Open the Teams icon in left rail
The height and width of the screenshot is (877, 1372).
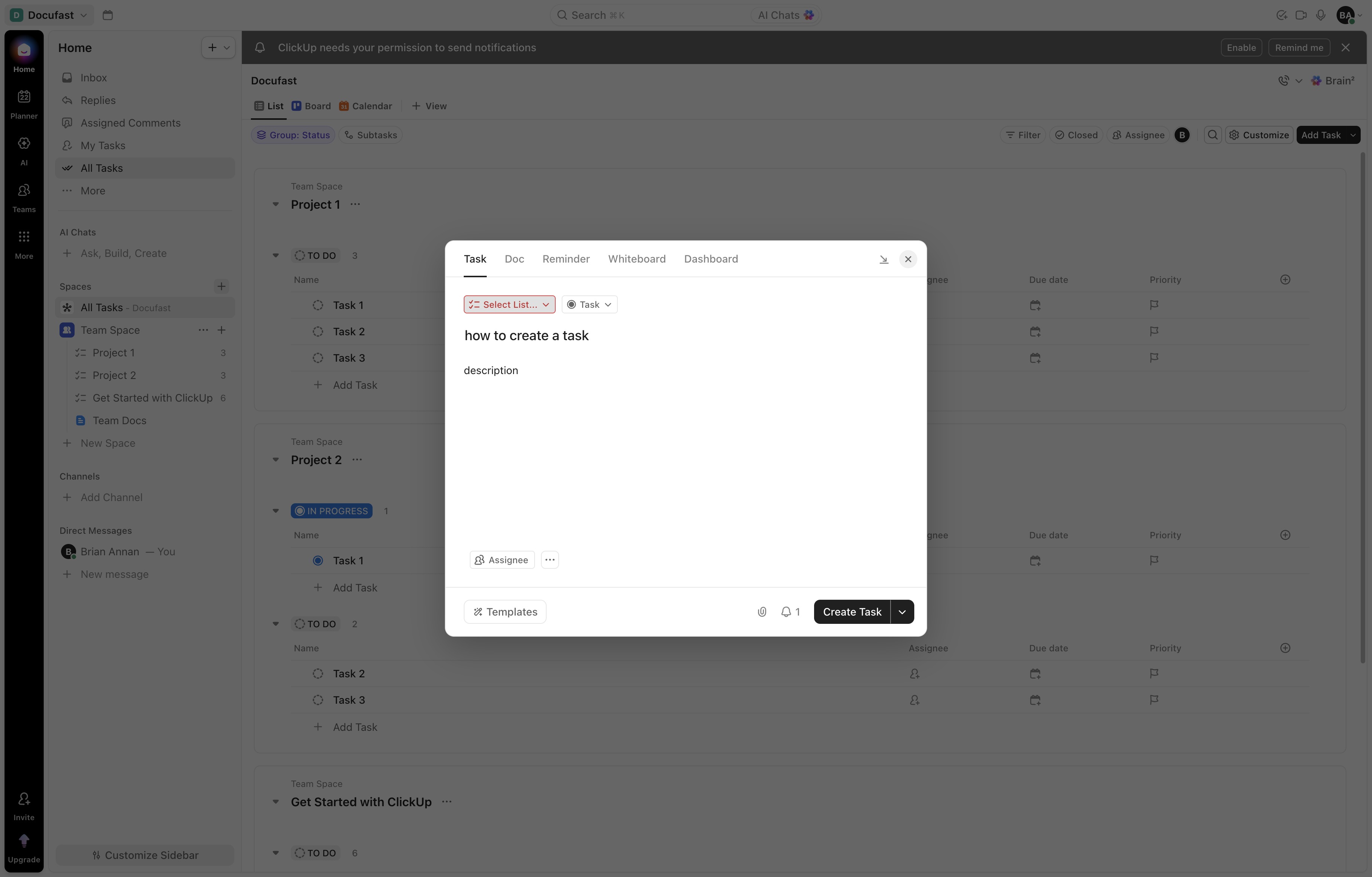pyautogui.click(x=24, y=190)
